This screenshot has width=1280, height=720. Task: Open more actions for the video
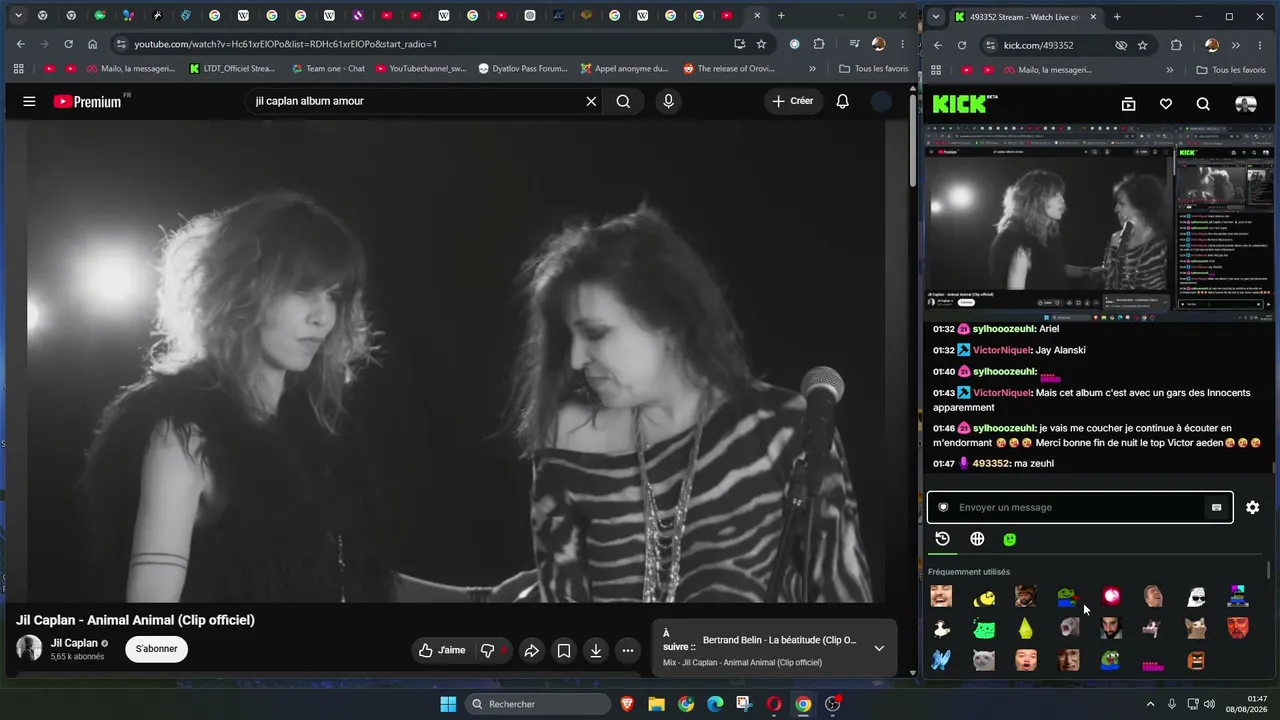(x=628, y=650)
